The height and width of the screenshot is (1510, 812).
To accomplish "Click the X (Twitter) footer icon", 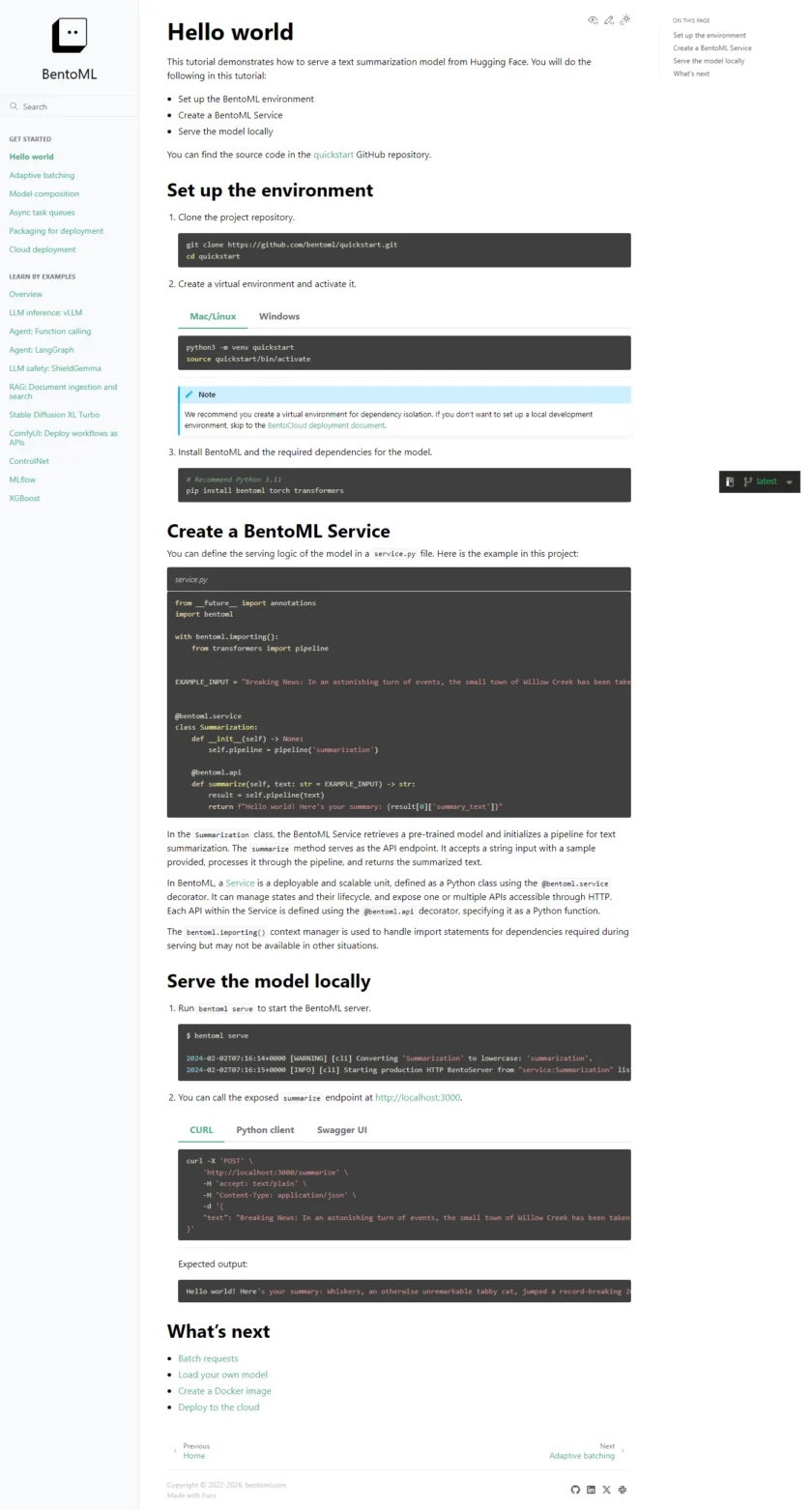I will coord(606,1490).
